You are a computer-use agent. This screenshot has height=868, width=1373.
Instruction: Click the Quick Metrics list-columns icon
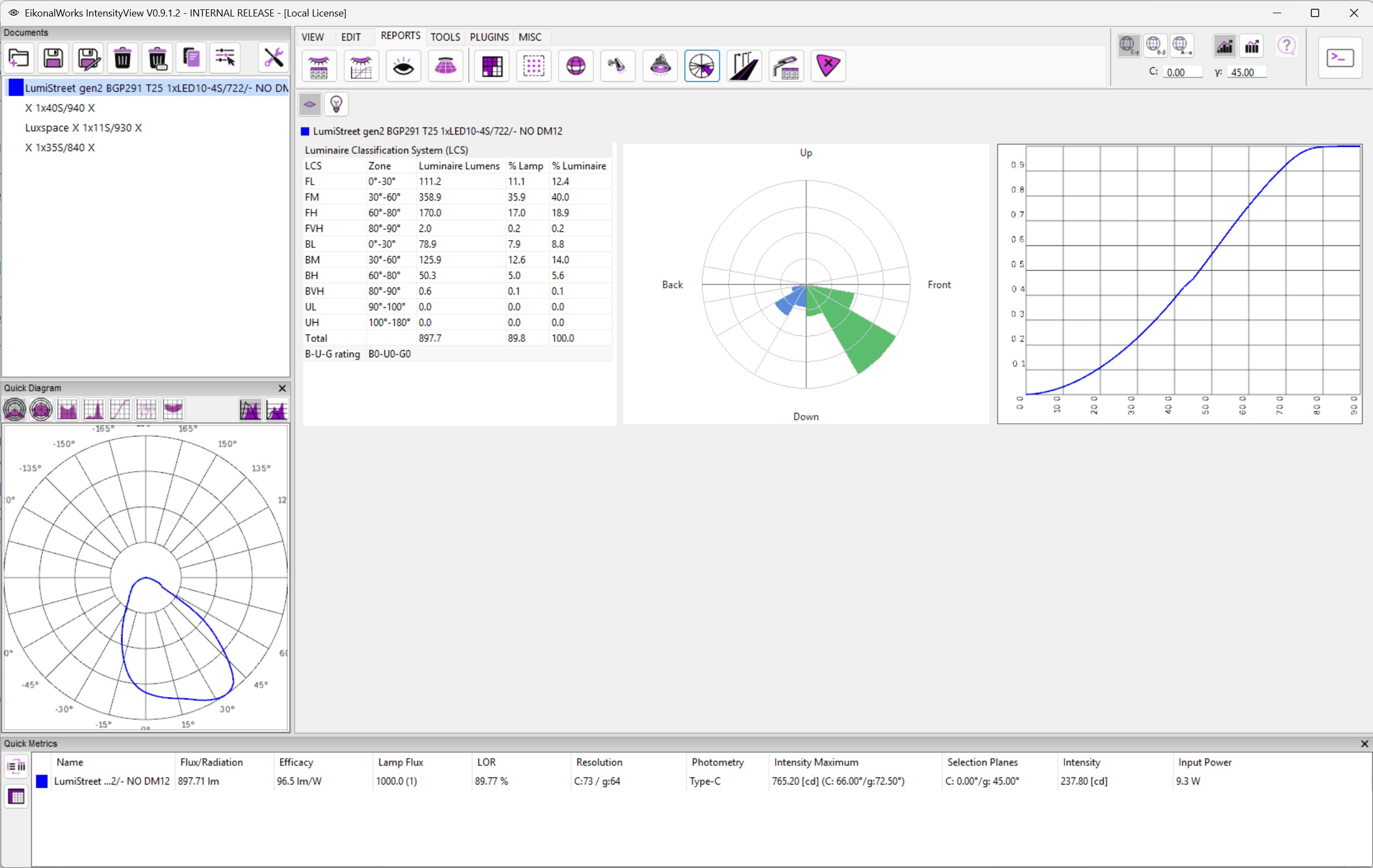(16, 766)
